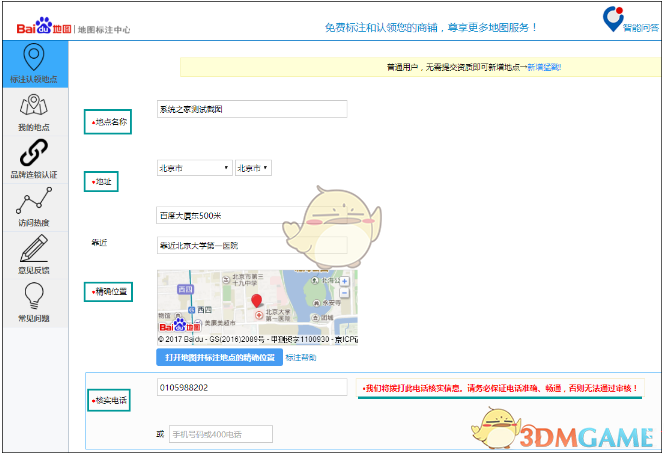This screenshot has width=664, height=456.
Task: Expand the province dropdown showing 北京市
Action: click(194, 168)
